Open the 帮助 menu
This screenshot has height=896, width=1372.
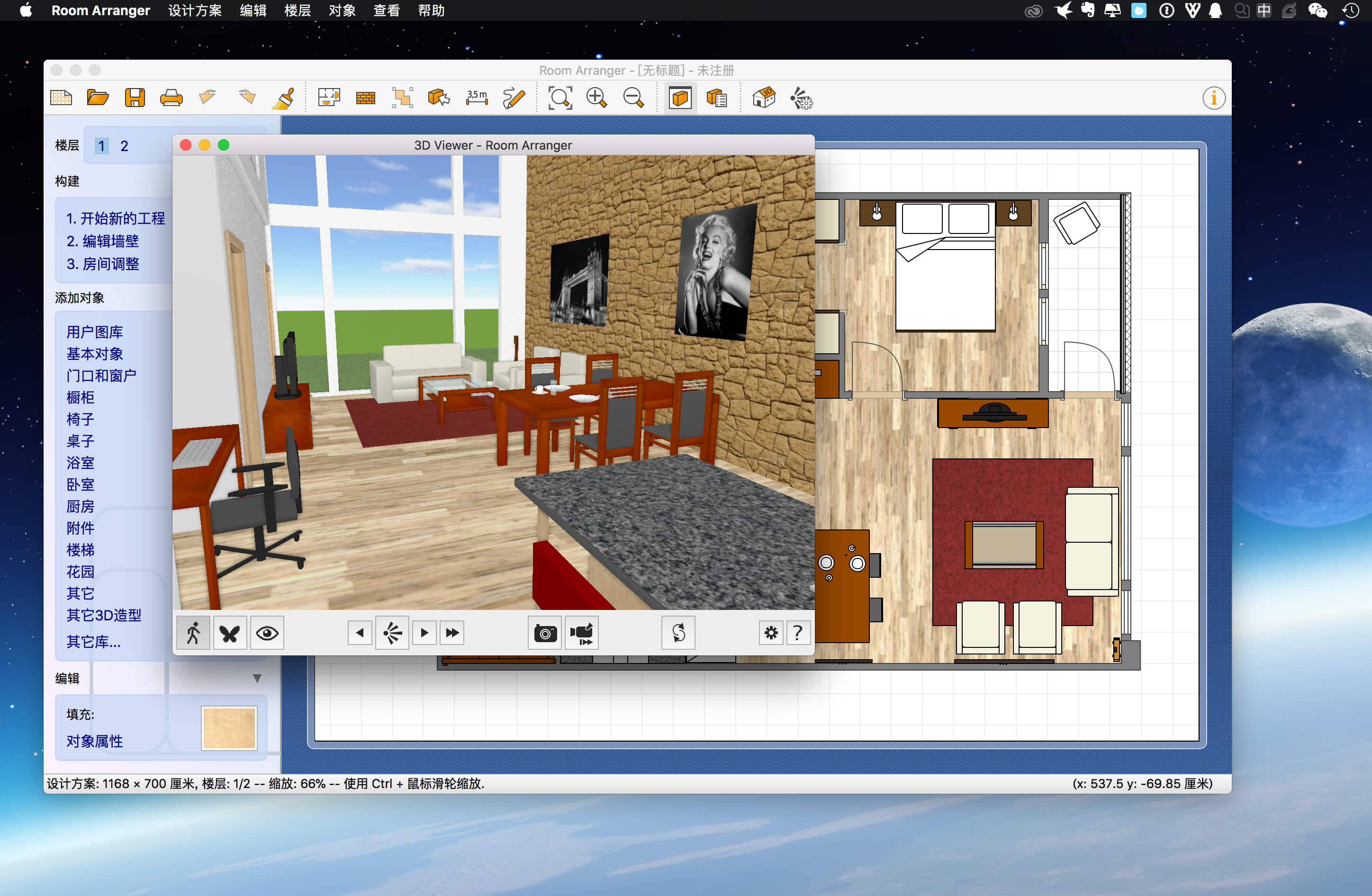coord(431,10)
